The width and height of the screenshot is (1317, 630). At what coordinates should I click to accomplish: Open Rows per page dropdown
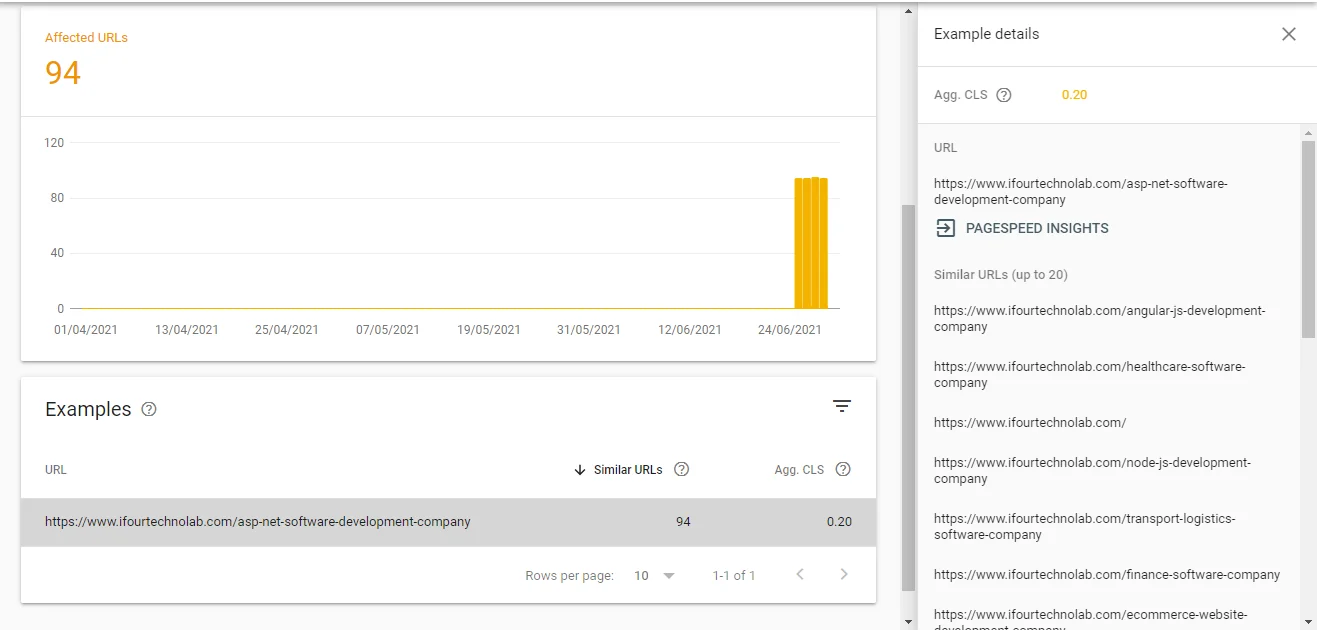(655, 576)
